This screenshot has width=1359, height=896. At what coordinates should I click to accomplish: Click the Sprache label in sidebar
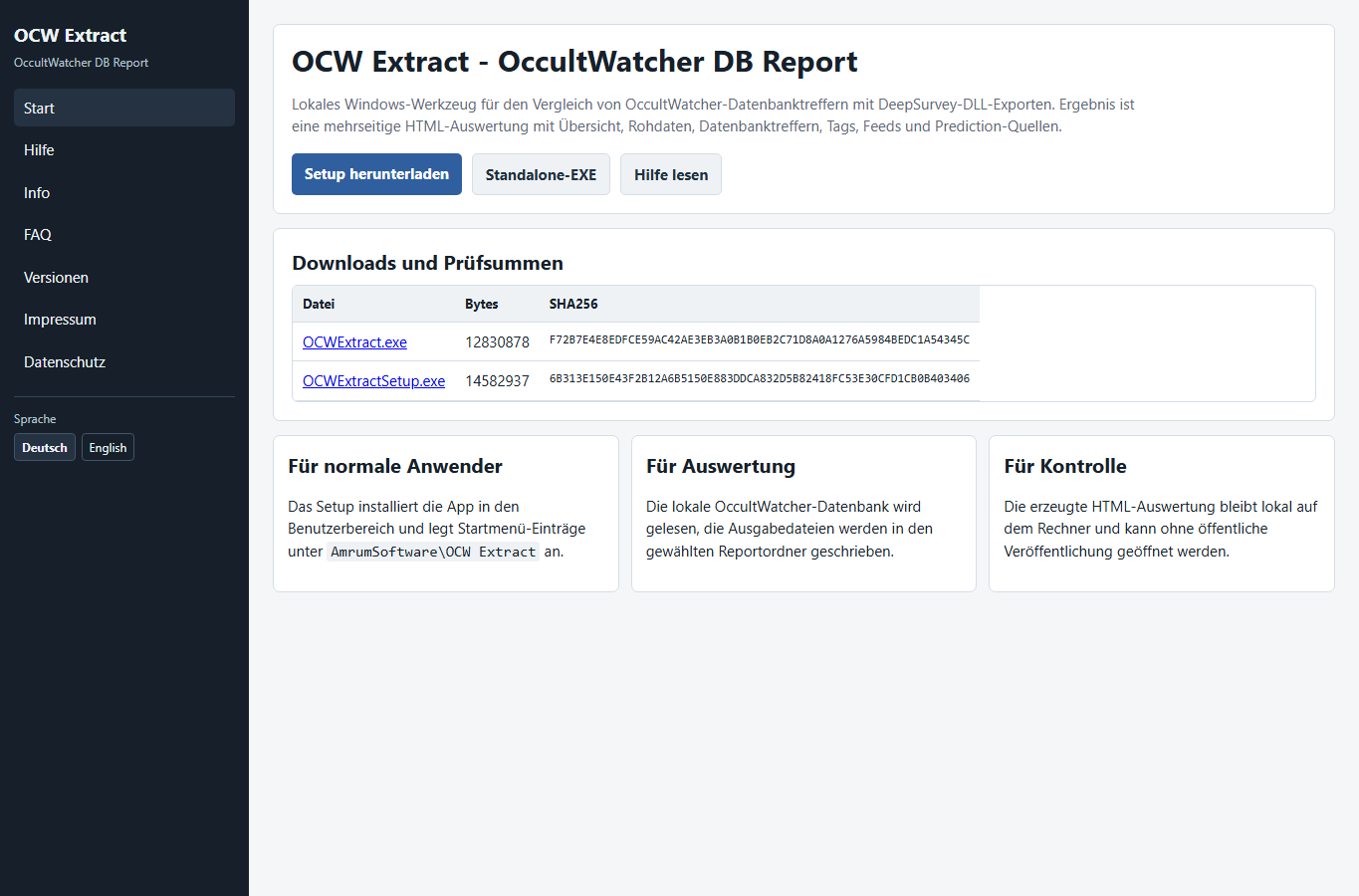pyautogui.click(x=35, y=419)
